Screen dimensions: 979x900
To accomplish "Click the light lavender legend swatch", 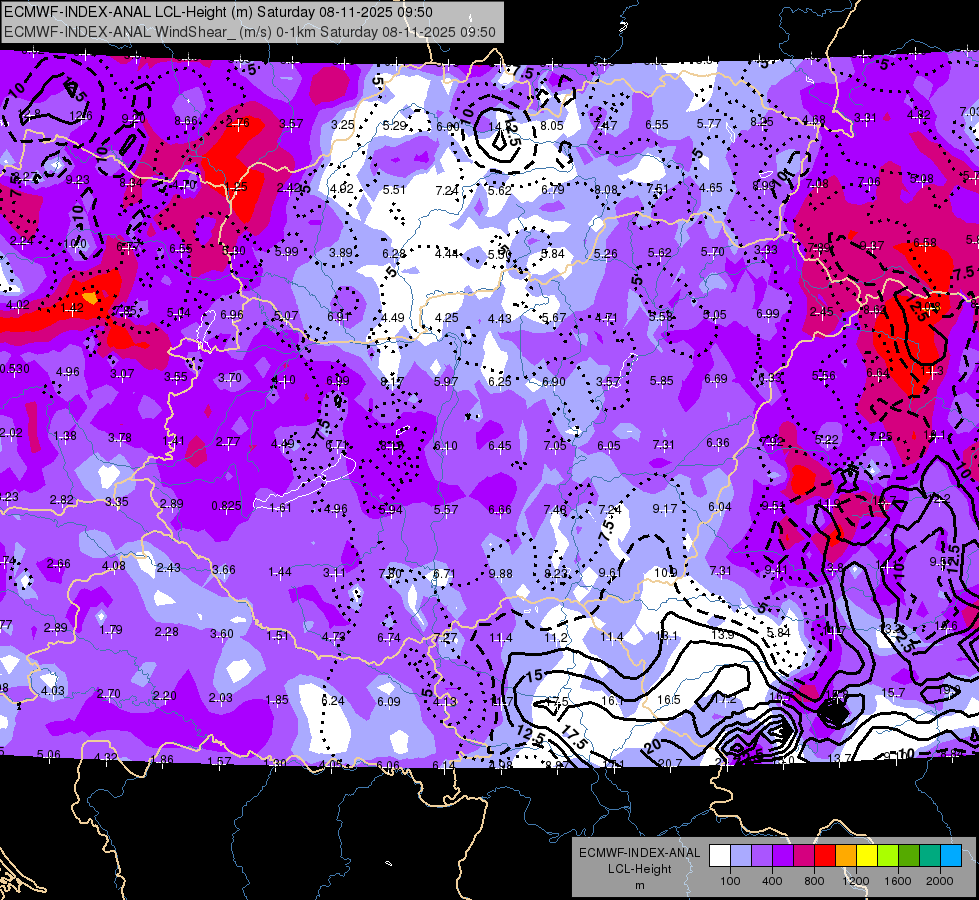I will tap(741, 856).
